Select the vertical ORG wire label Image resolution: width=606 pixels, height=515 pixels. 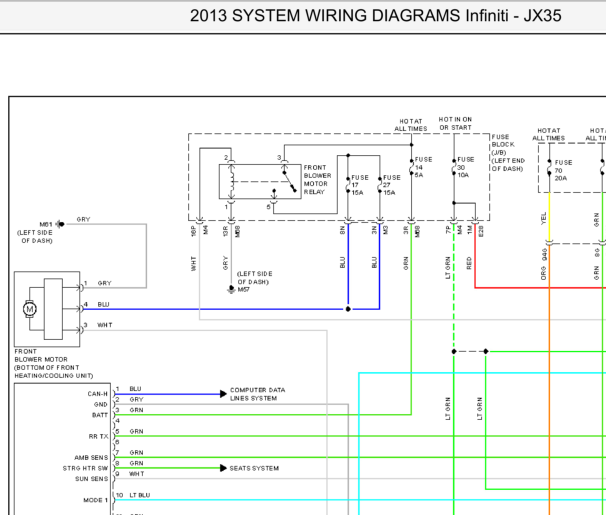544,274
